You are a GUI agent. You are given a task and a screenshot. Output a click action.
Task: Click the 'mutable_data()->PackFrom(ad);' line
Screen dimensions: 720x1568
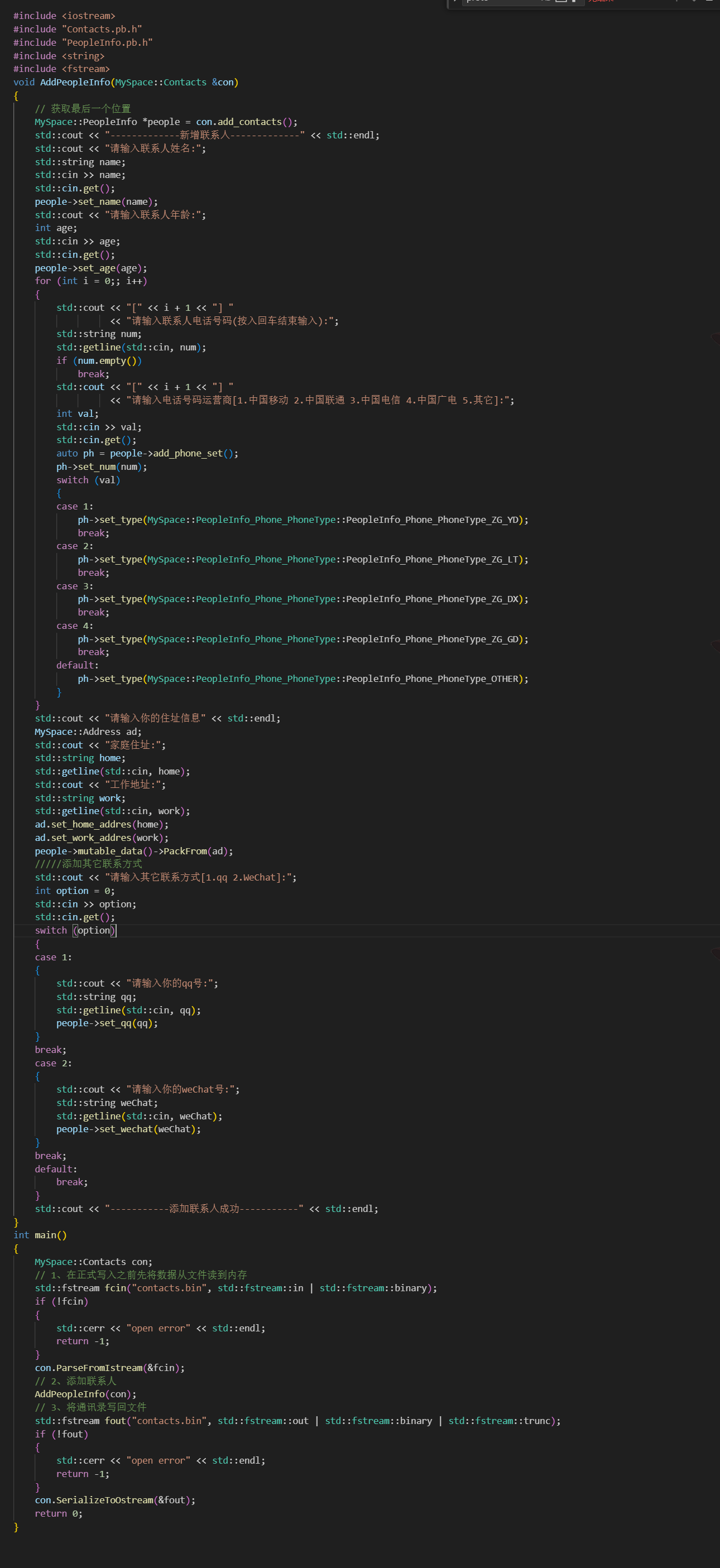(134, 851)
